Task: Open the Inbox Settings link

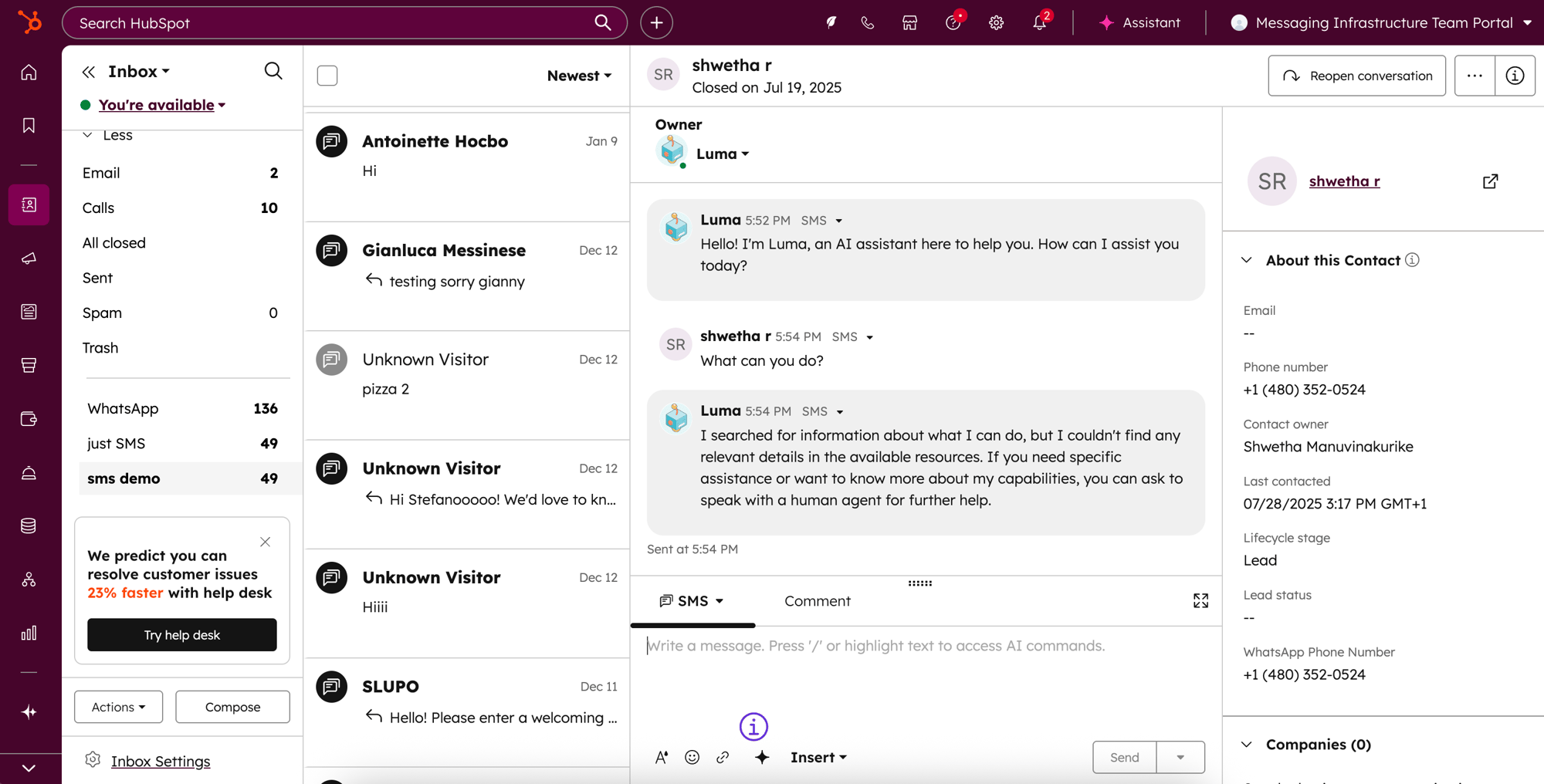Action: [x=161, y=761]
